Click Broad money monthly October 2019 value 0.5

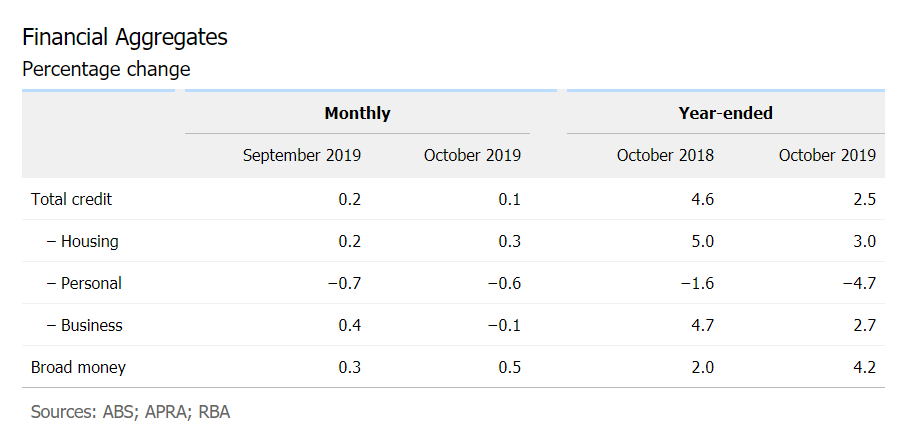point(509,367)
